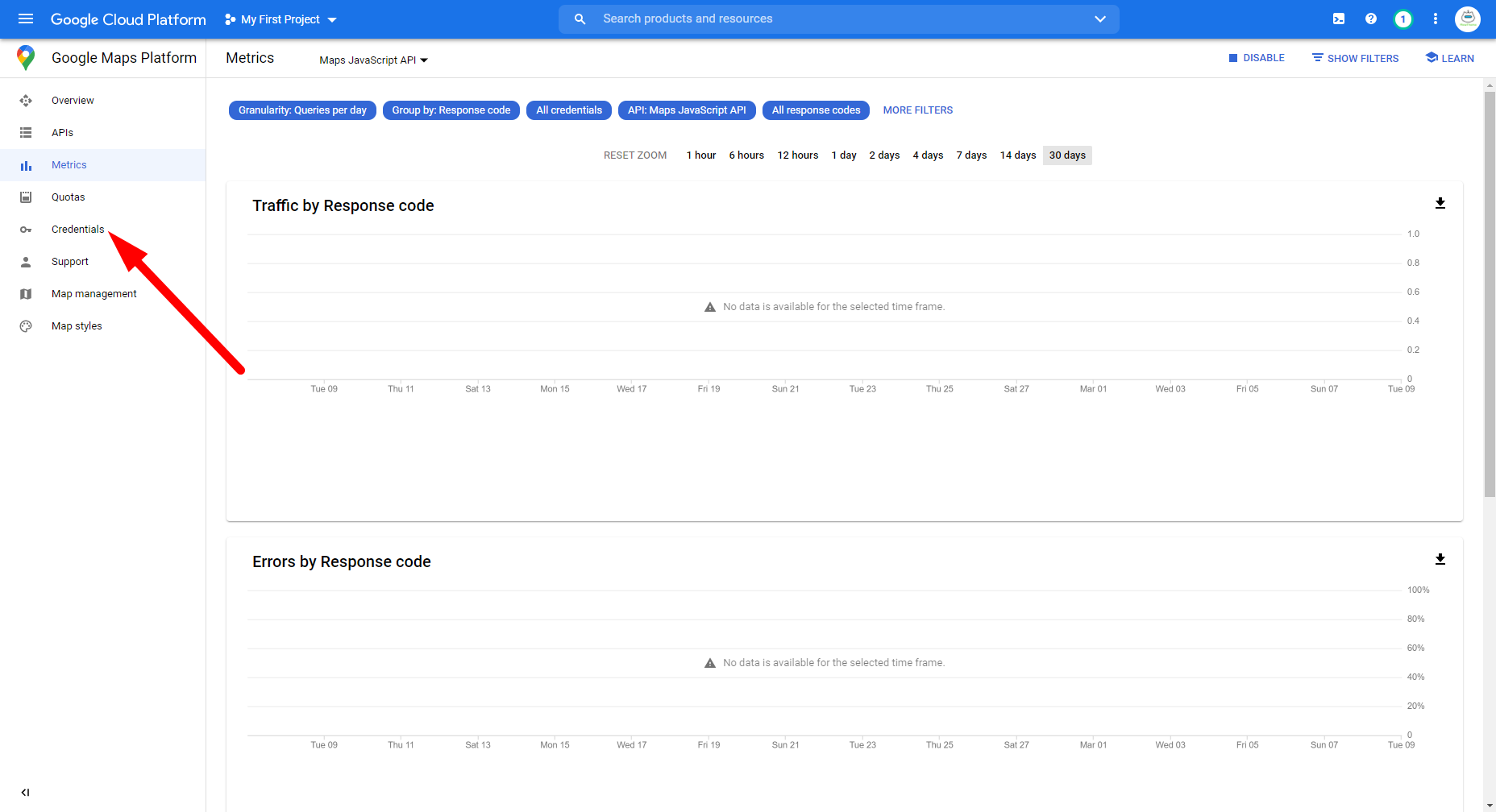Navigate to Credentials
The width and height of the screenshot is (1496, 812).
77,230
